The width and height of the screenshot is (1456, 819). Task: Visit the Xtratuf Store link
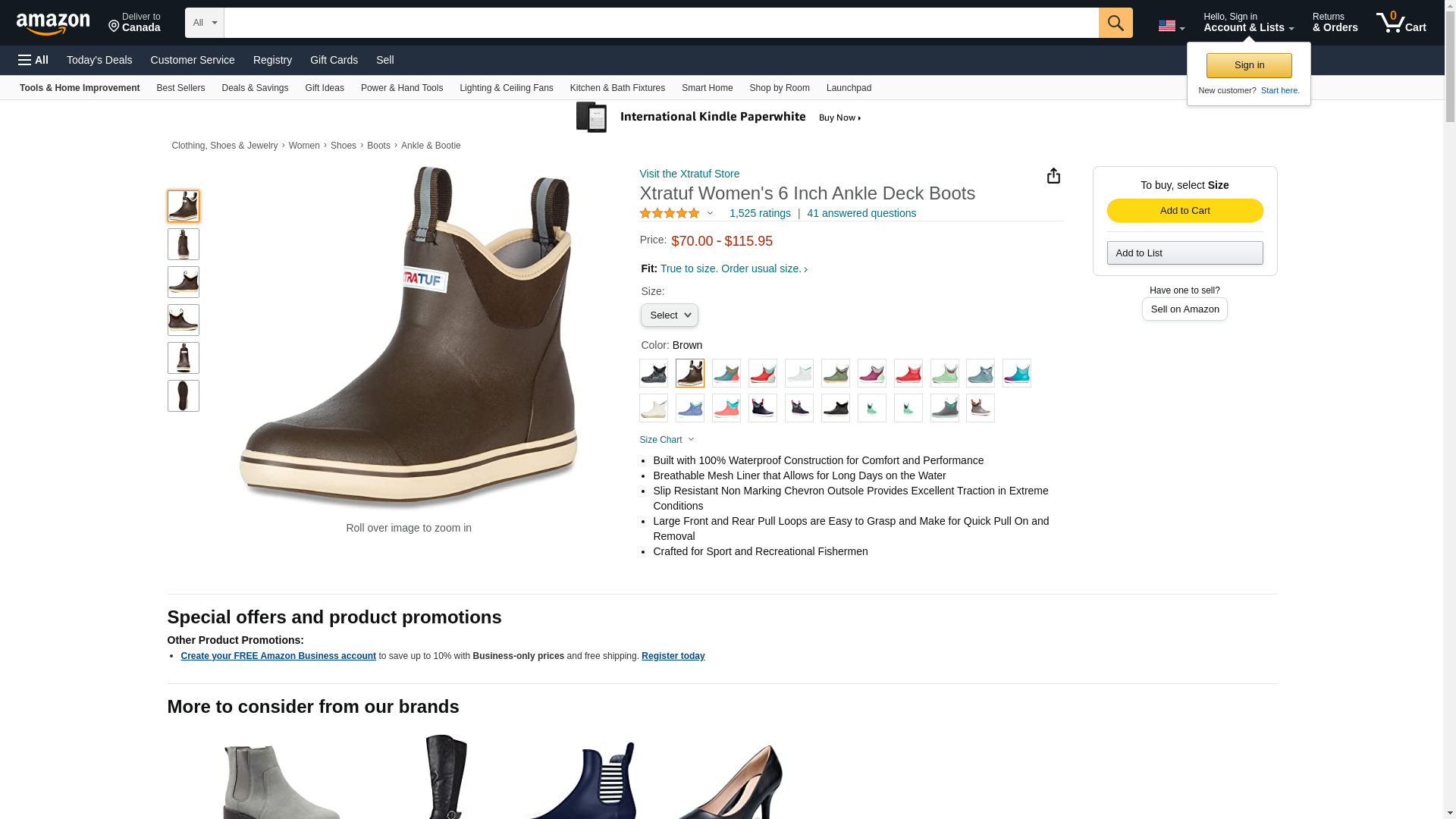(x=689, y=174)
